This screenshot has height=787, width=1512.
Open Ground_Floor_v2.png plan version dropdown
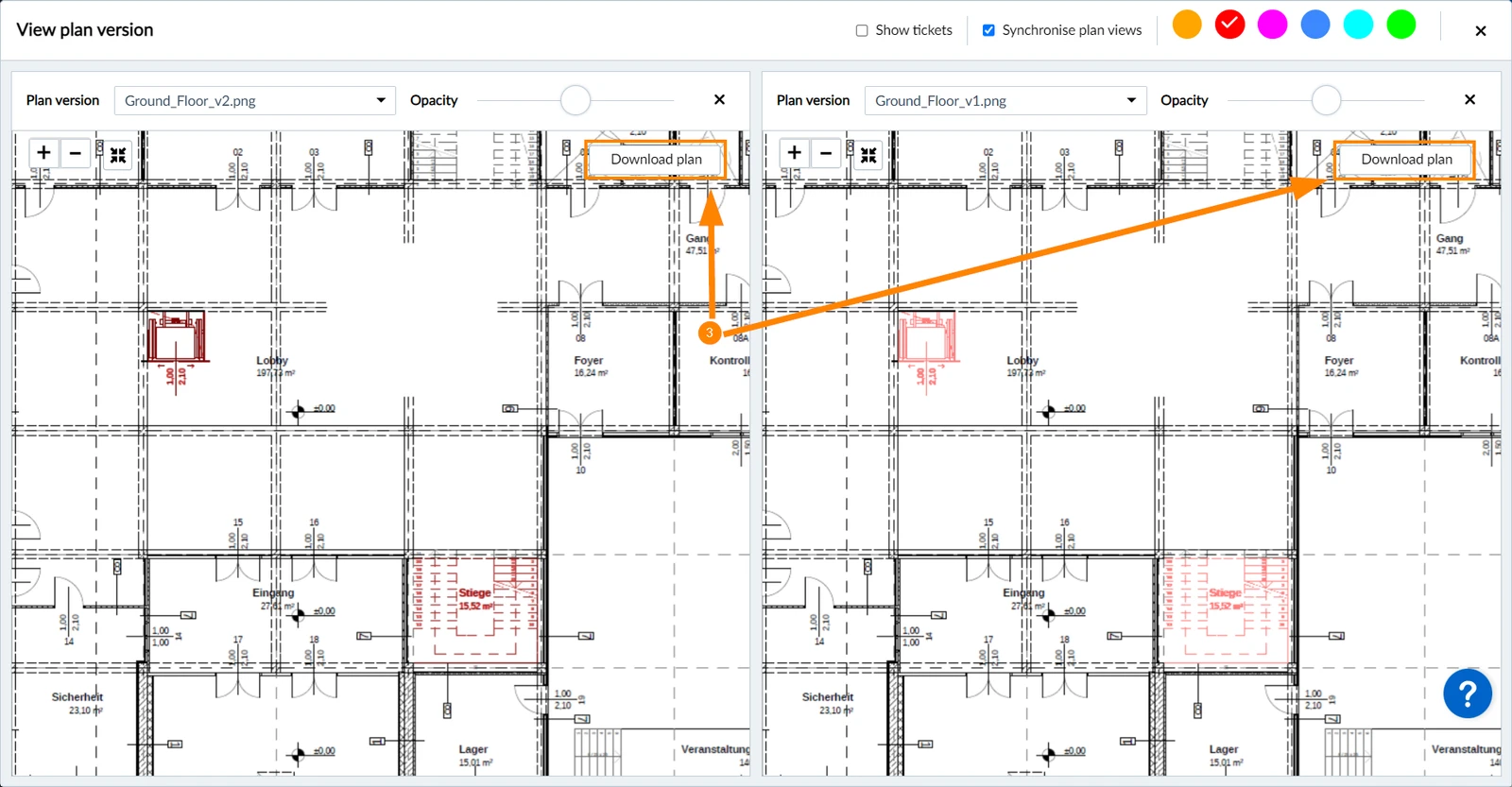(x=255, y=100)
